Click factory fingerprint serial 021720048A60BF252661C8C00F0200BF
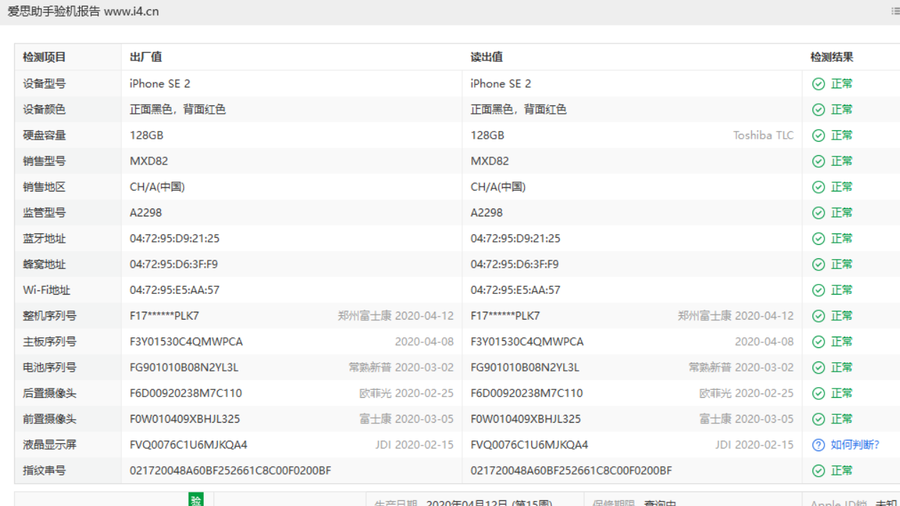The height and width of the screenshot is (506, 900). (230, 471)
